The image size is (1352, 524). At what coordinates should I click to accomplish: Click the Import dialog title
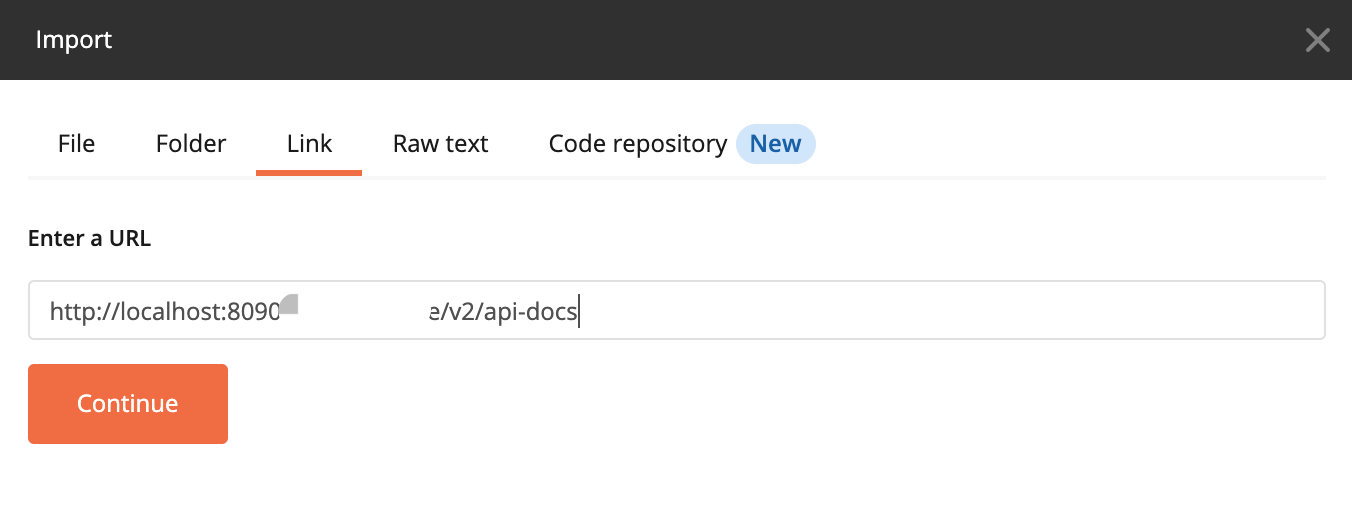click(74, 40)
